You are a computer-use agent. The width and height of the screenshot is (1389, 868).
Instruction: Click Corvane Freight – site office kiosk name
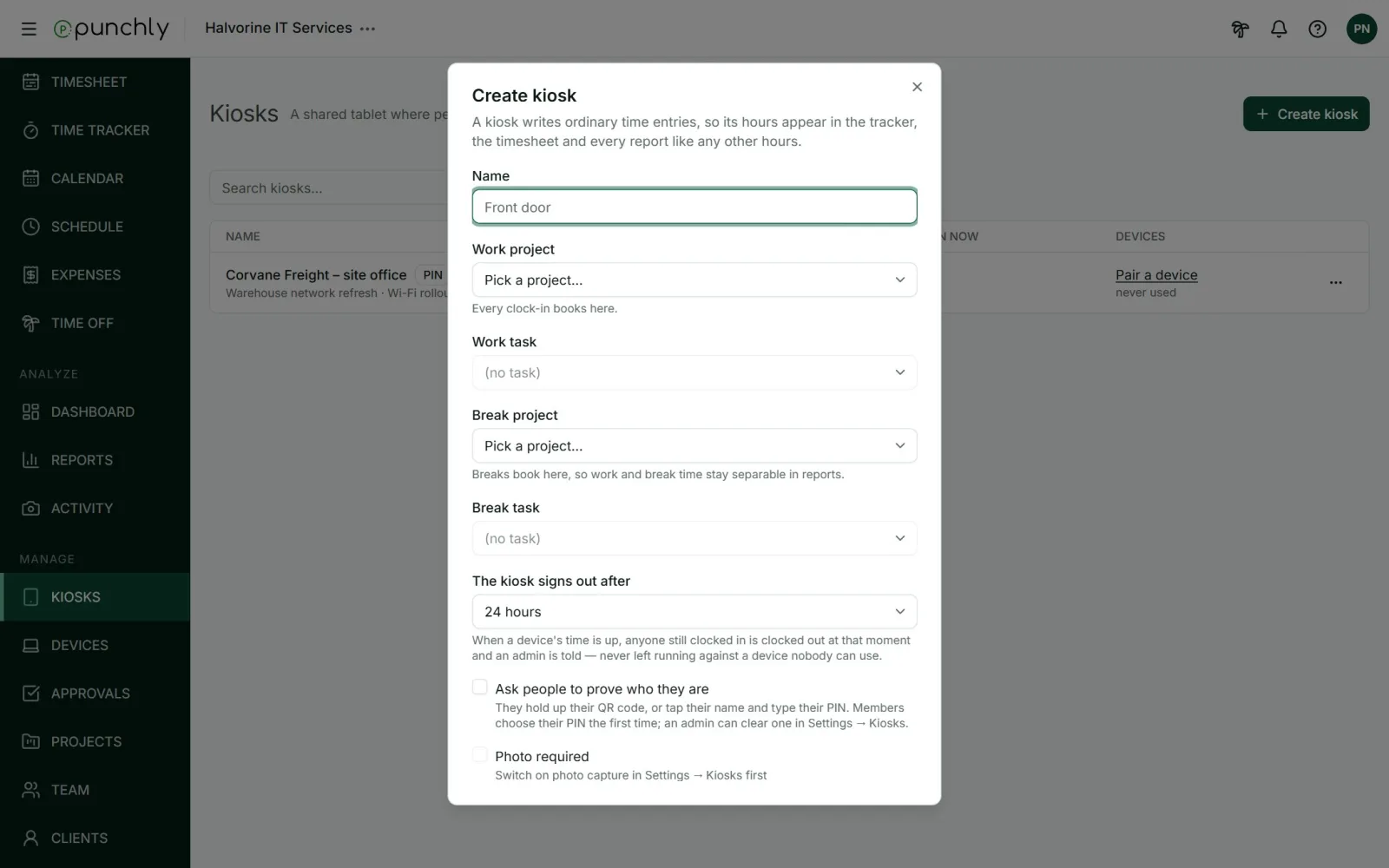(x=316, y=274)
